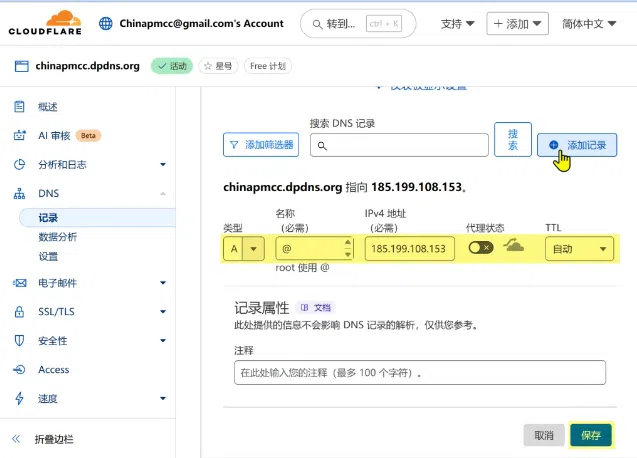Image resolution: width=637 pixels, height=458 pixels.
Task: Click the 安全性 shield icon
Action: 19,341
